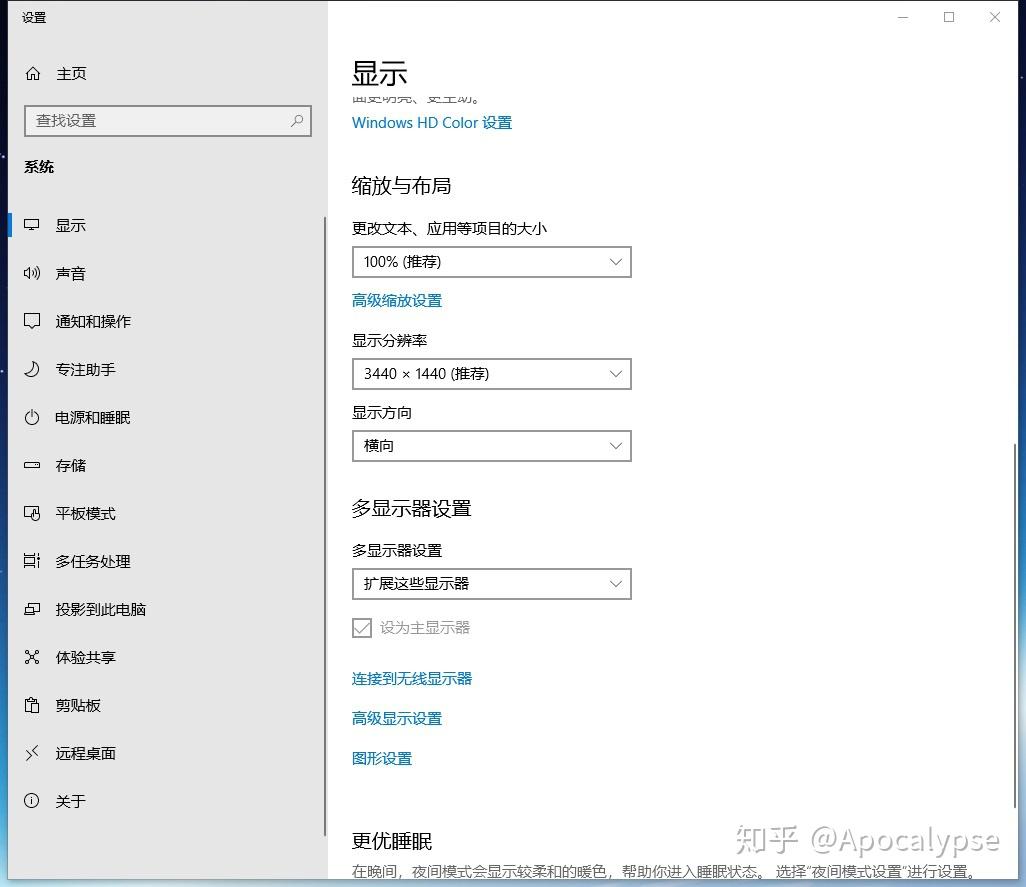The width and height of the screenshot is (1026, 887).
Task: Select 关于 (About) in the sidebar
Action: [x=30, y=801]
